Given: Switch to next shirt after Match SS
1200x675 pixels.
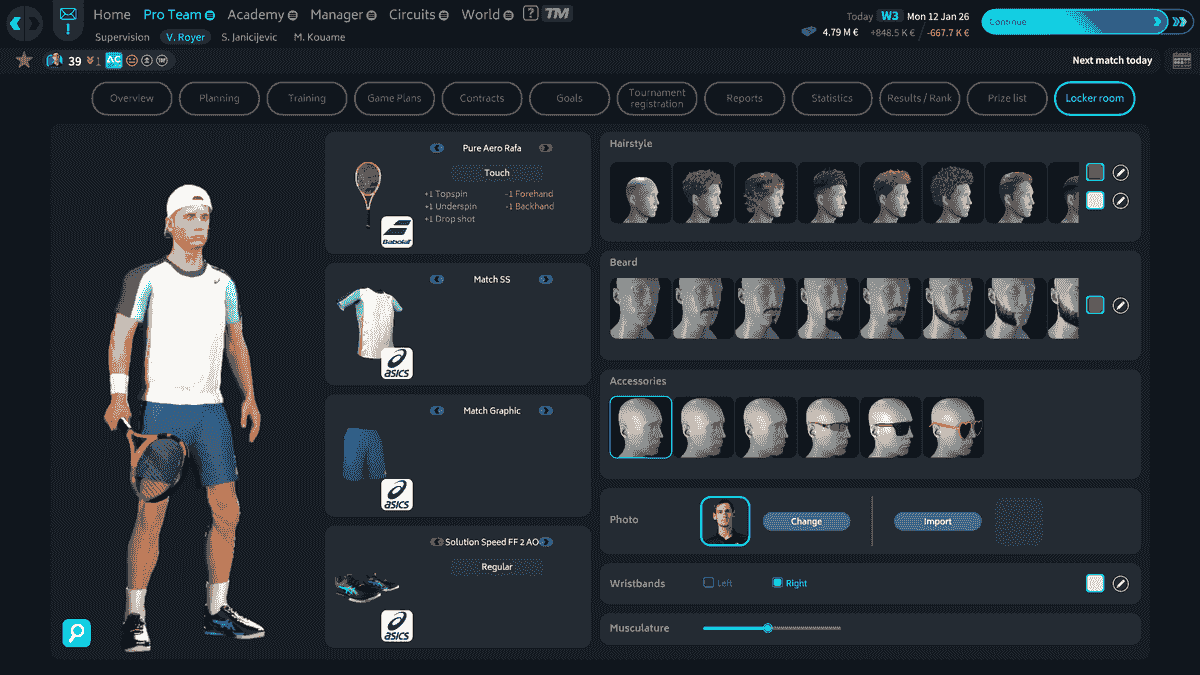Looking at the screenshot, I should point(545,279).
